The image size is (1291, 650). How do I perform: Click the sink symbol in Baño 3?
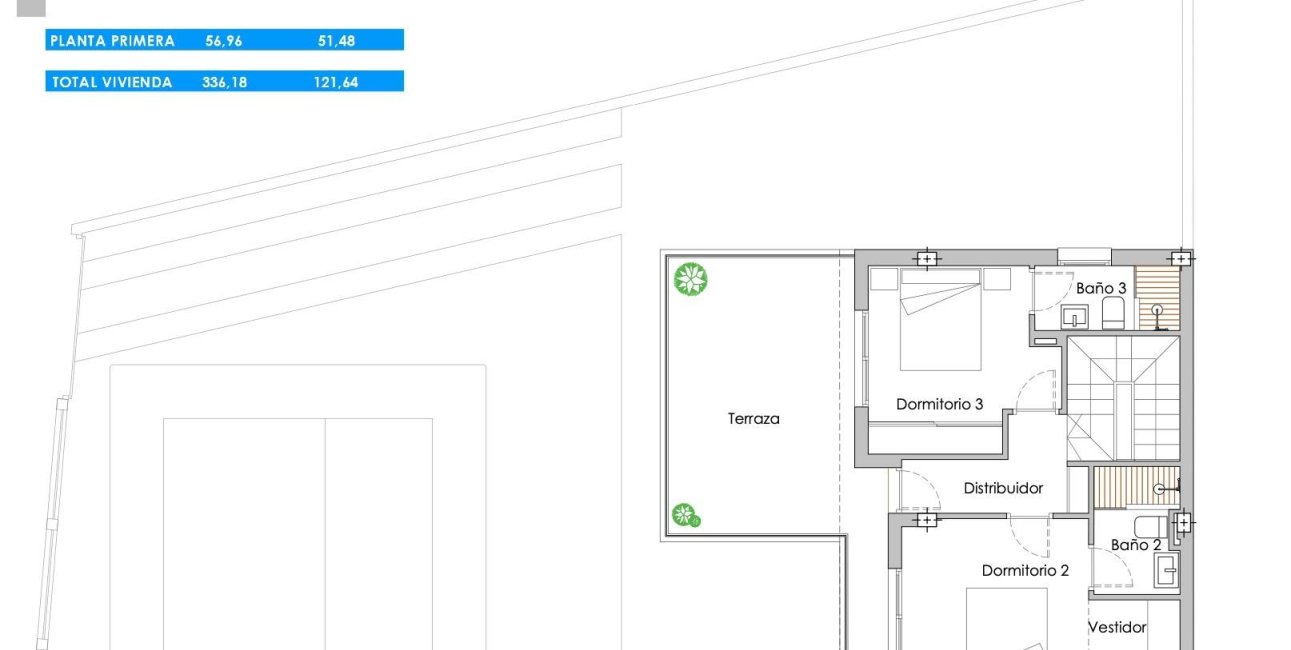[x=1075, y=317]
